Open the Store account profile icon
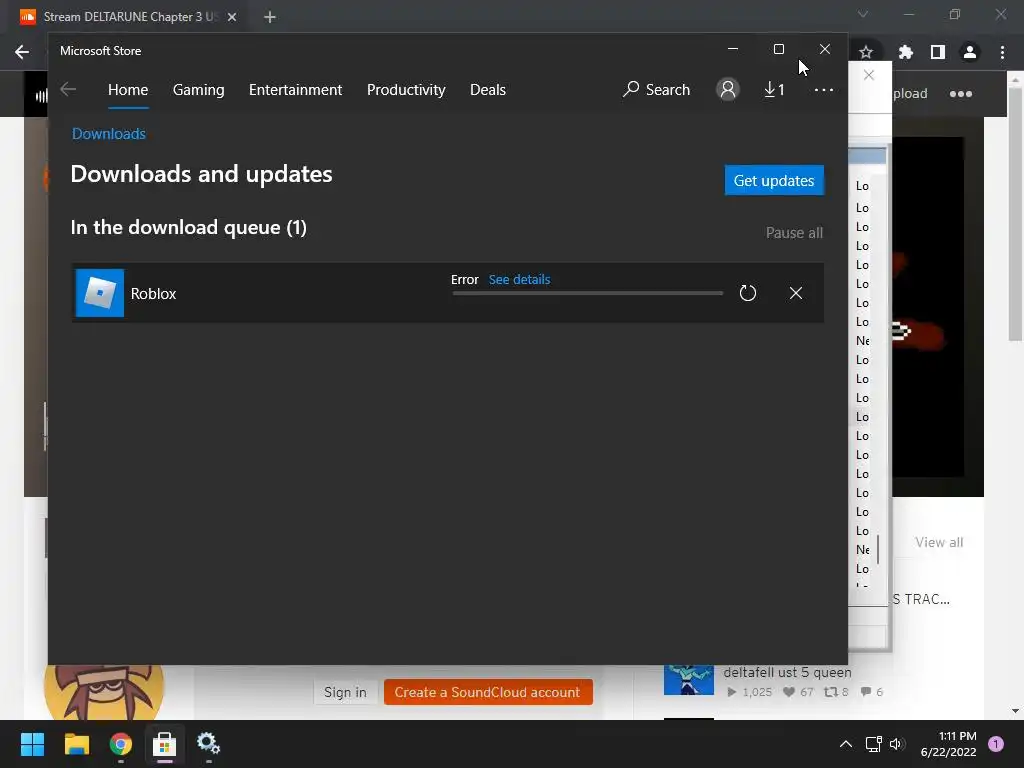 (728, 89)
